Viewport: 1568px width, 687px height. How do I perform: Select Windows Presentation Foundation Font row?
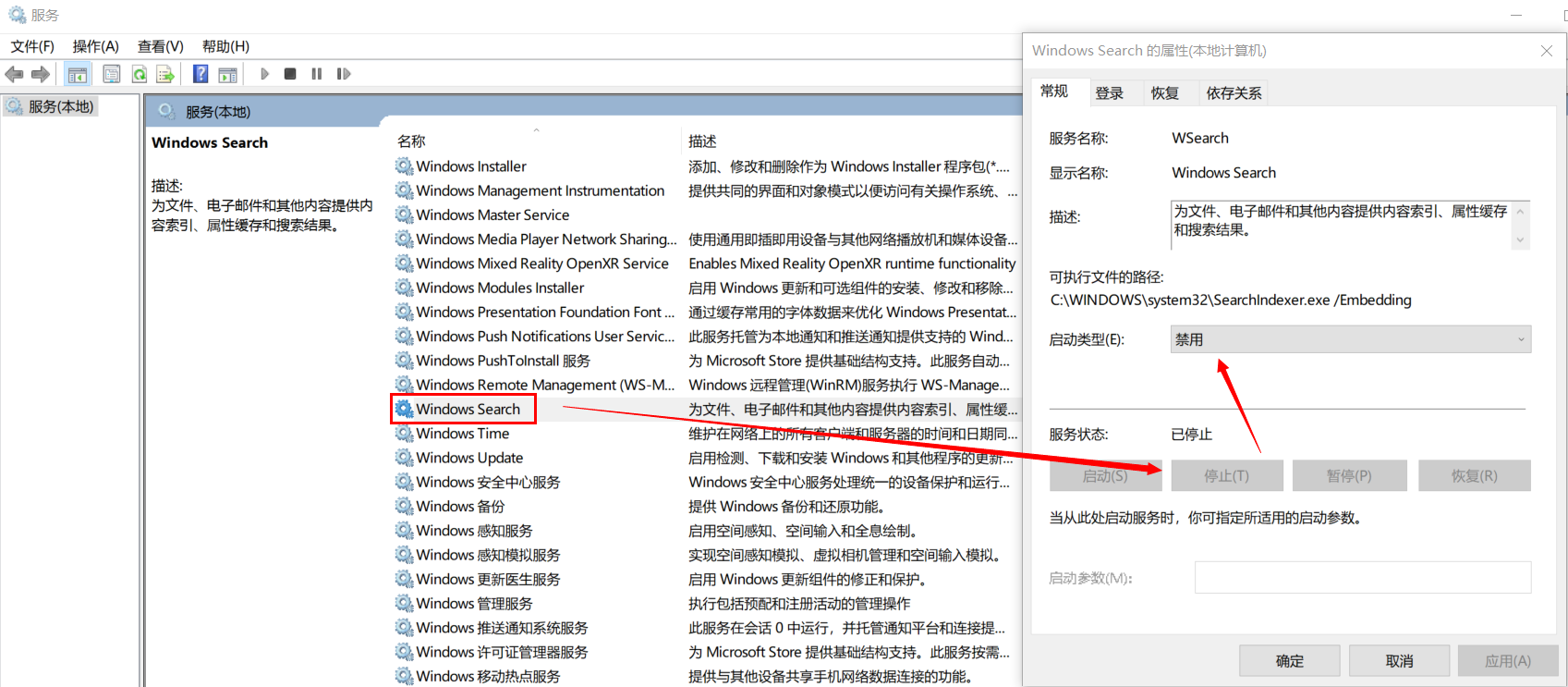point(707,312)
